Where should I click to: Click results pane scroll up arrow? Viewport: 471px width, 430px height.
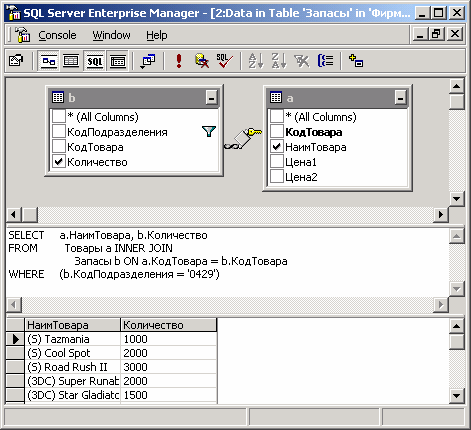[x=456, y=326]
